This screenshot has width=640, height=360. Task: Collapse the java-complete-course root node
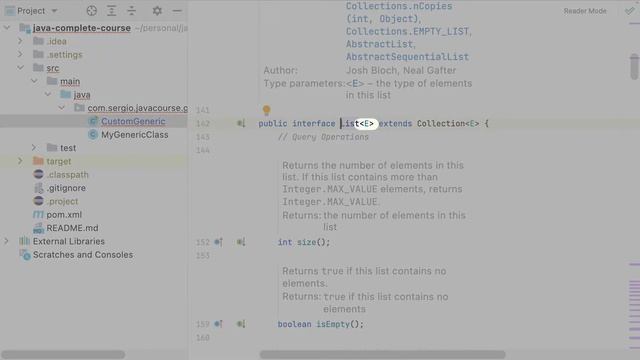[7, 28]
